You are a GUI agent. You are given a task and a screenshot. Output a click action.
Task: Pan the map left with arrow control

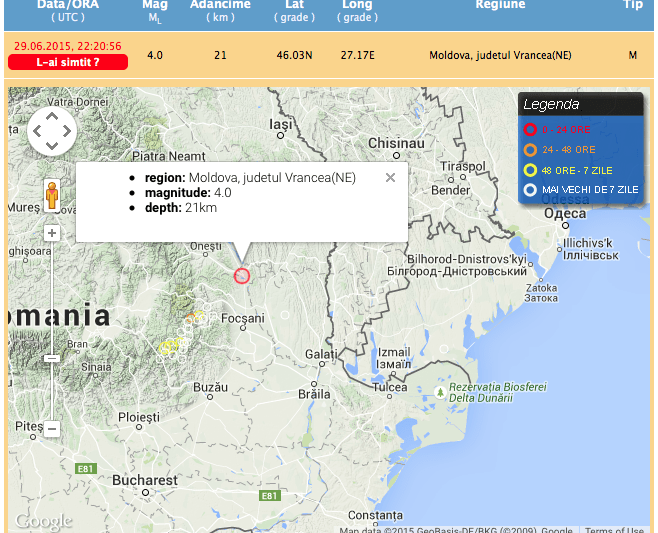click(x=37, y=132)
